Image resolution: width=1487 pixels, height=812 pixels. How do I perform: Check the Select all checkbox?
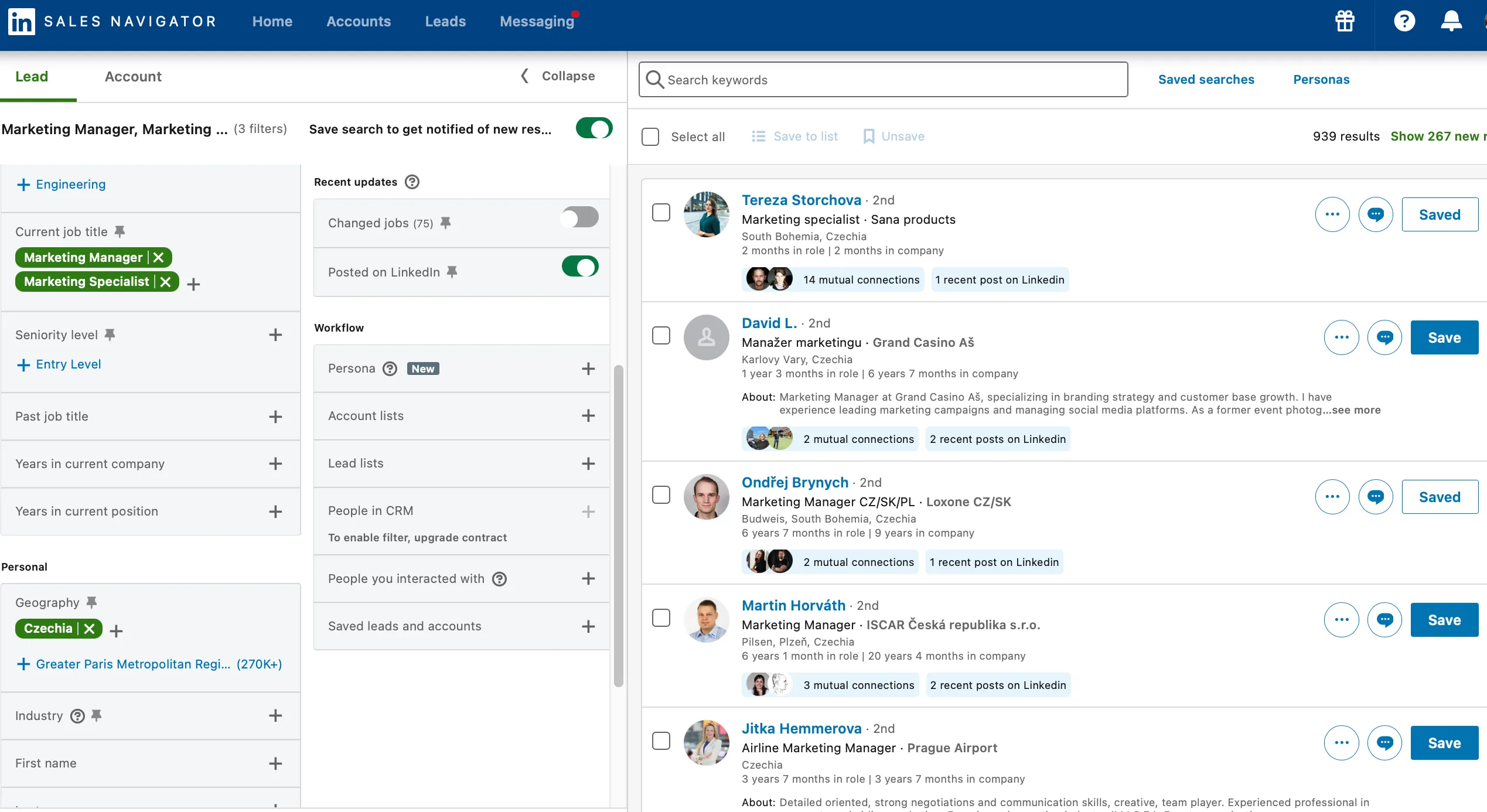650,137
